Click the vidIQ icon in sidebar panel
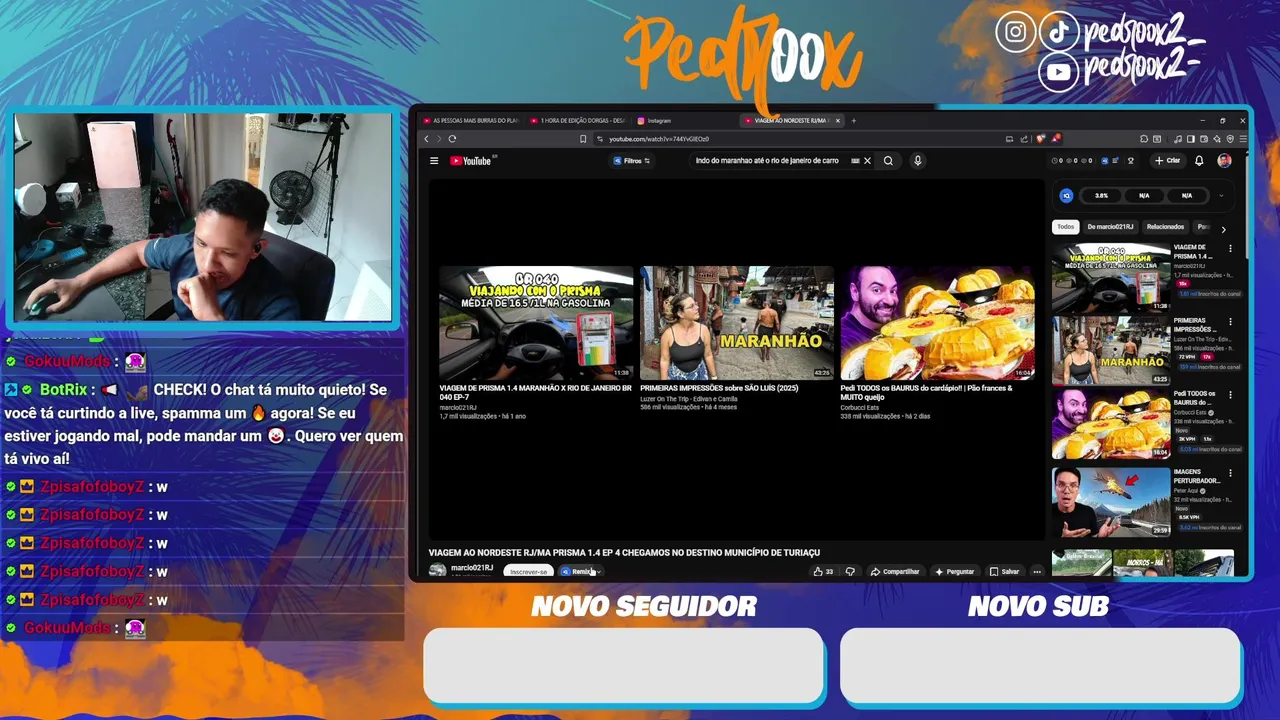Viewport: 1280px width, 720px height. pyautogui.click(x=1067, y=196)
